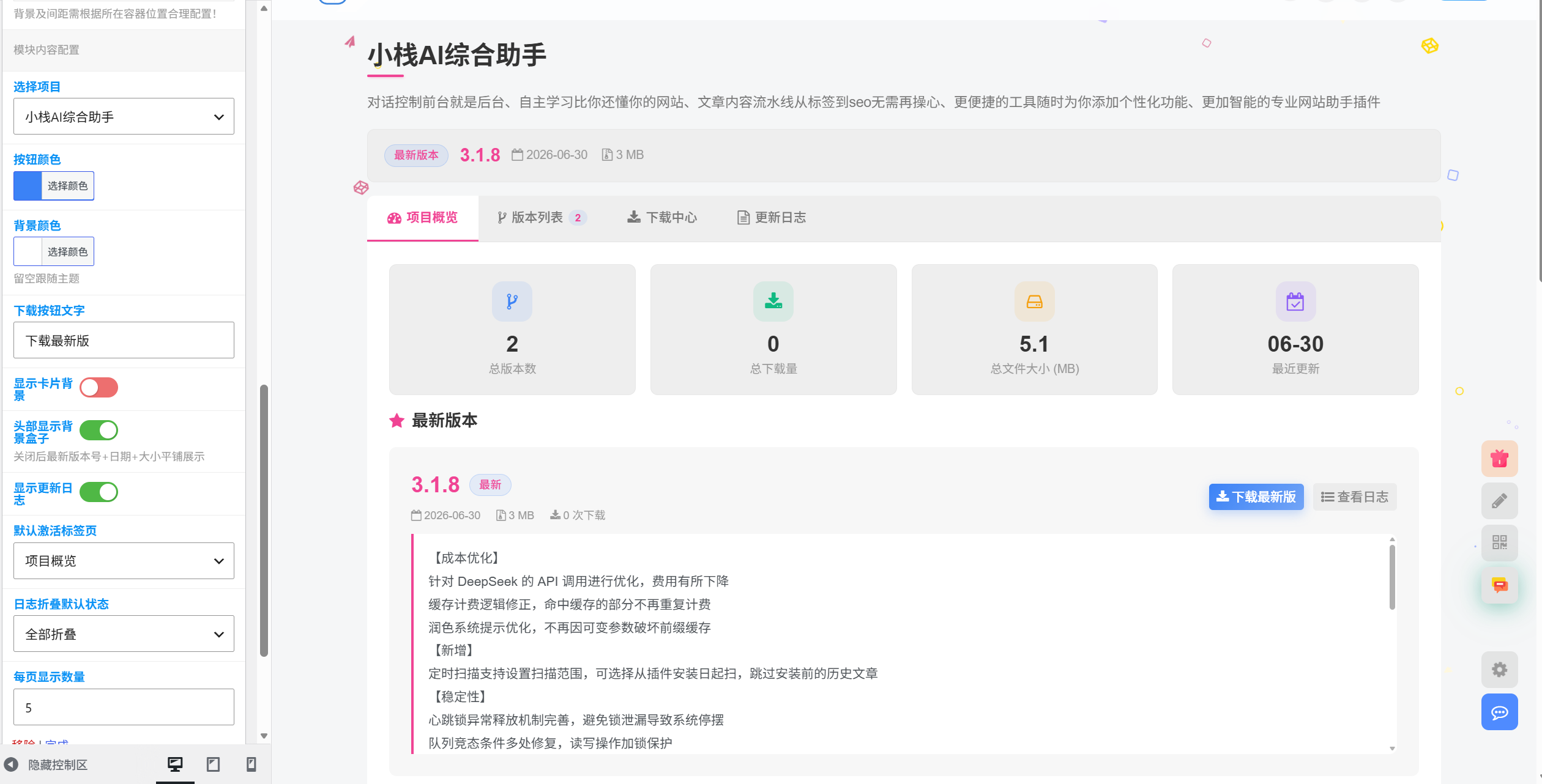Image resolution: width=1542 pixels, height=784 pixels.
Task: Click the pencil edit floating button
Action: [1499, 501]
